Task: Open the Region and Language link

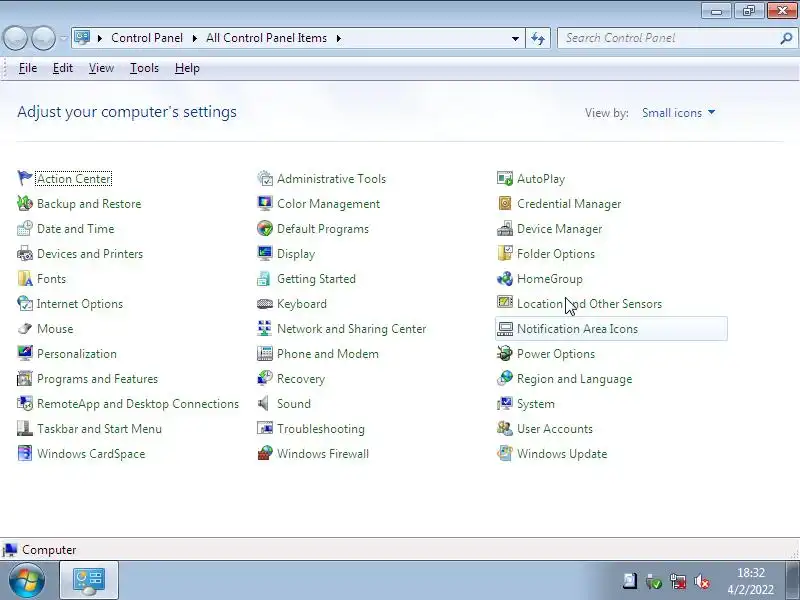Action: pyautogui.click(x=574, y=379)
